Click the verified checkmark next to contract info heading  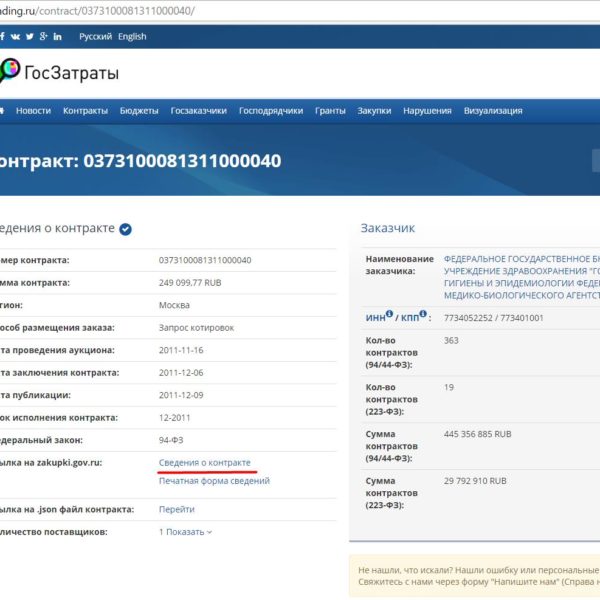click(126, 229)
